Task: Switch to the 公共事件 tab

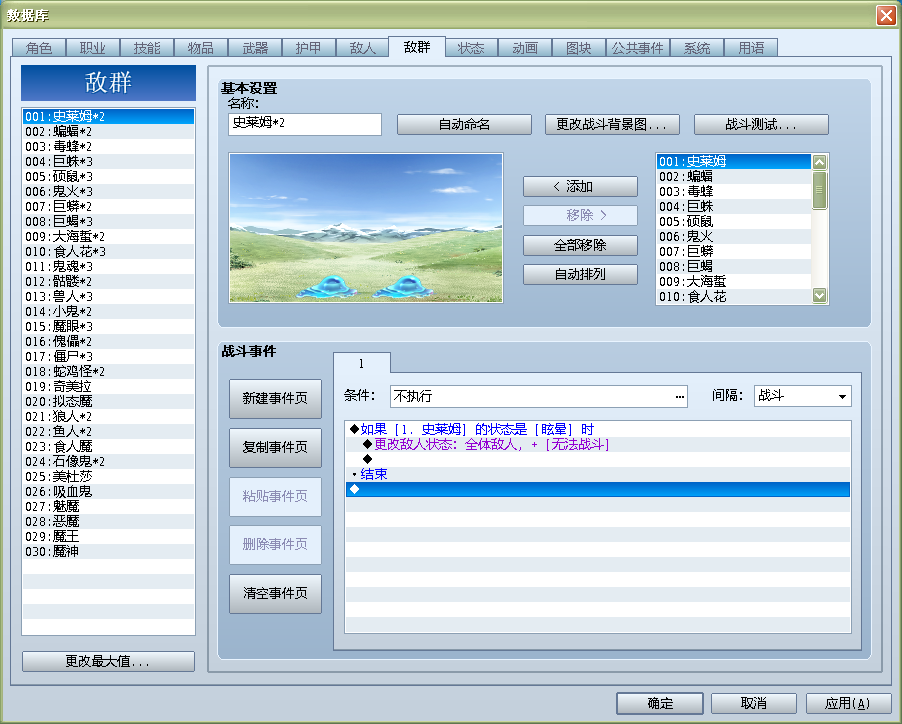Action: 637,48
